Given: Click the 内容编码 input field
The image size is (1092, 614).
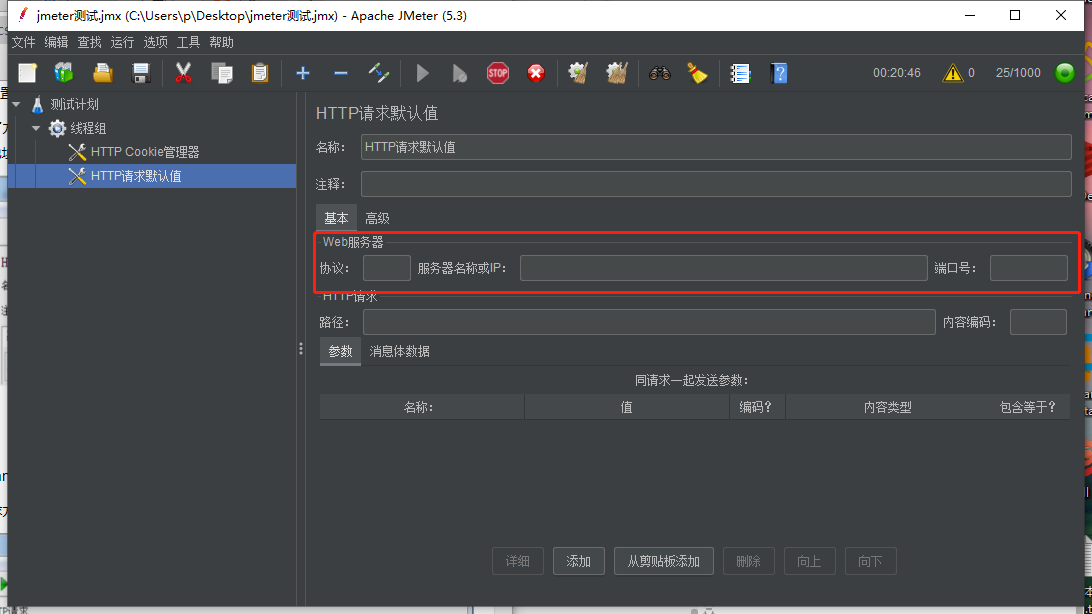Looking at the screenshot, I should (1038, 322).
